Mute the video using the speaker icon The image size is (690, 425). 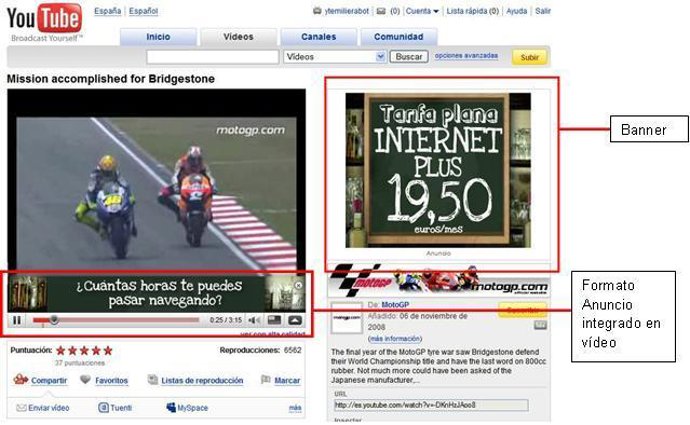[254, 320]
